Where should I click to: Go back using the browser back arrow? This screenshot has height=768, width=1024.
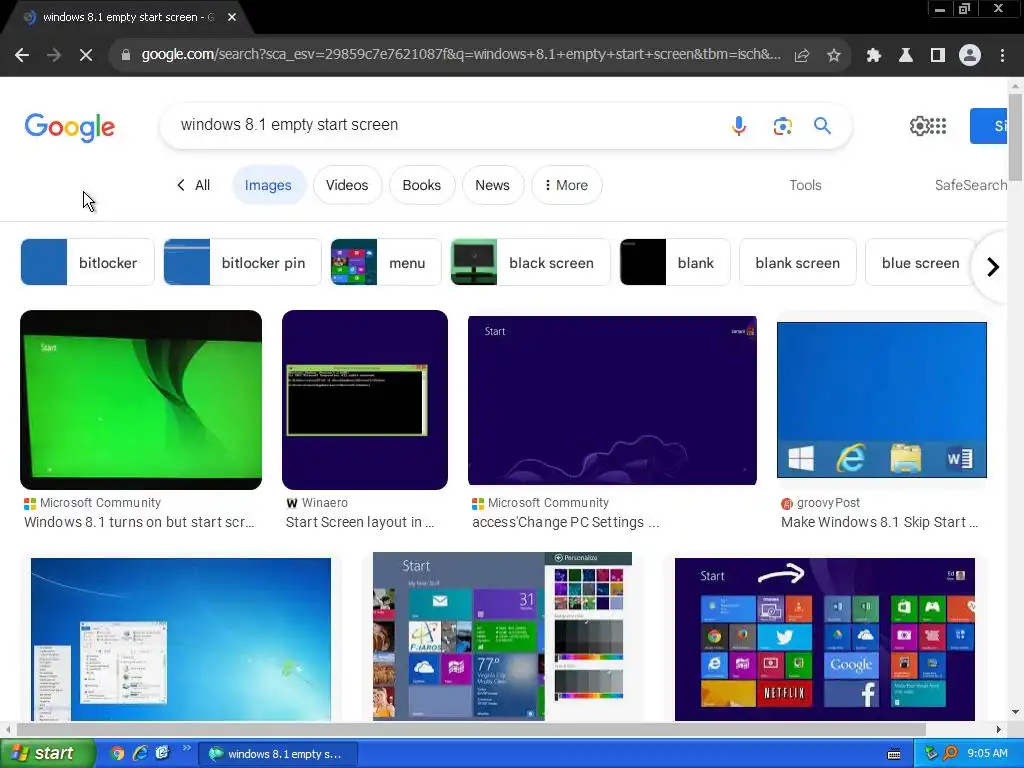tap(22, 56)
